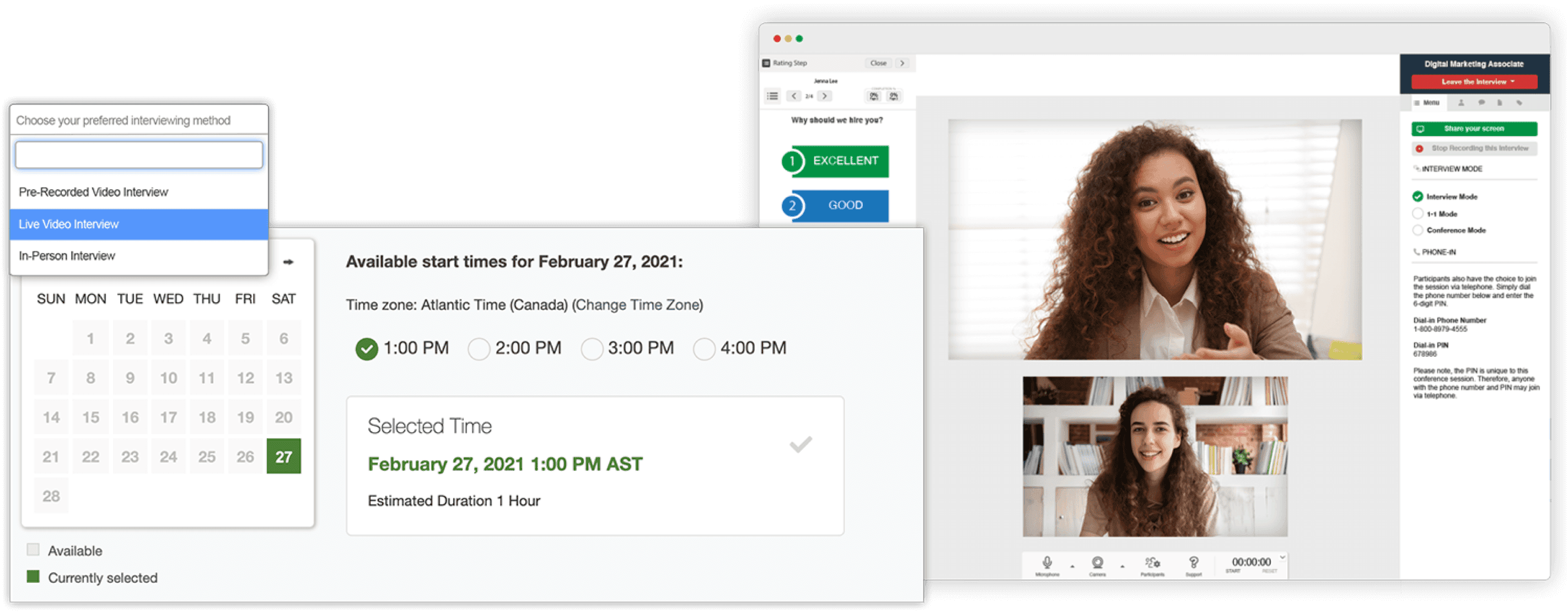Image resolution: width=1568 pixels, height=612 pixels.
Task: Click the Rating Step menu item
Action: [799, 63]
